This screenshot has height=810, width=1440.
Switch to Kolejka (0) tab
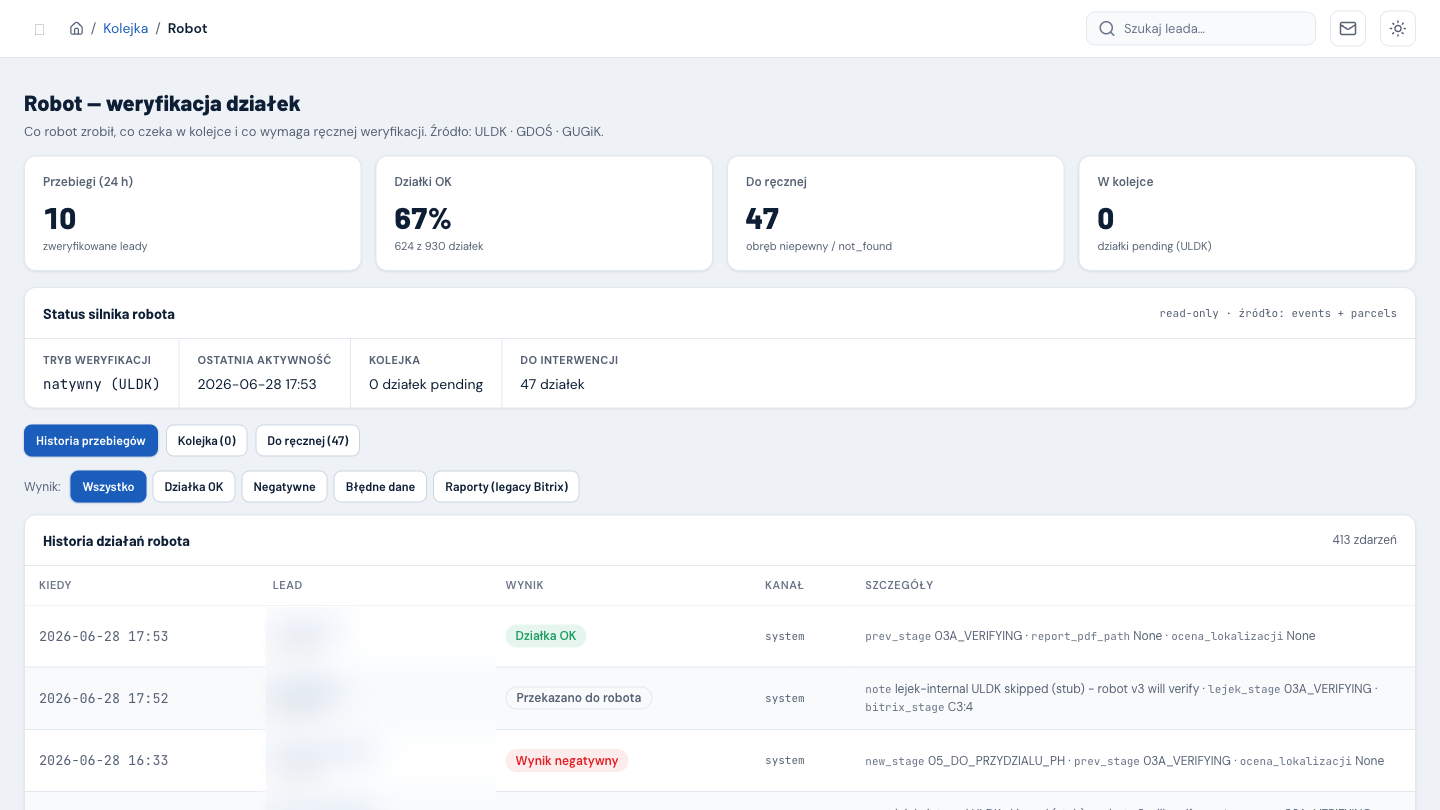(x=207, y=440)
